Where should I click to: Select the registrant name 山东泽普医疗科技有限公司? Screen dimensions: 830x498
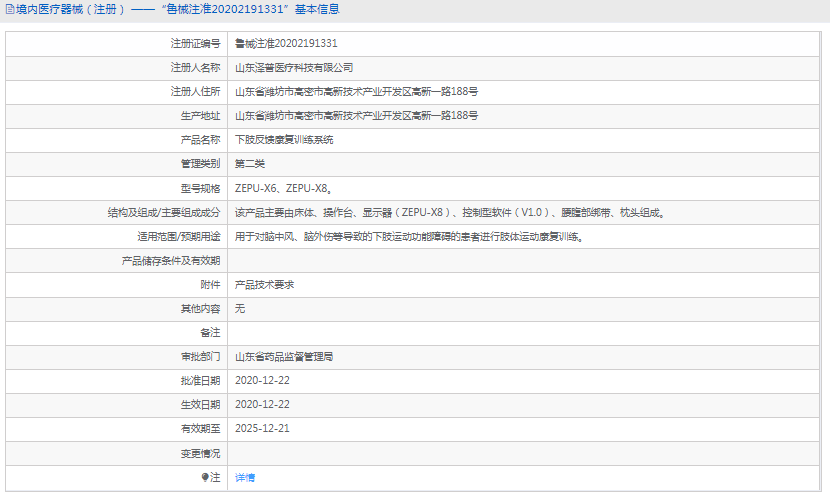[294, 68]
